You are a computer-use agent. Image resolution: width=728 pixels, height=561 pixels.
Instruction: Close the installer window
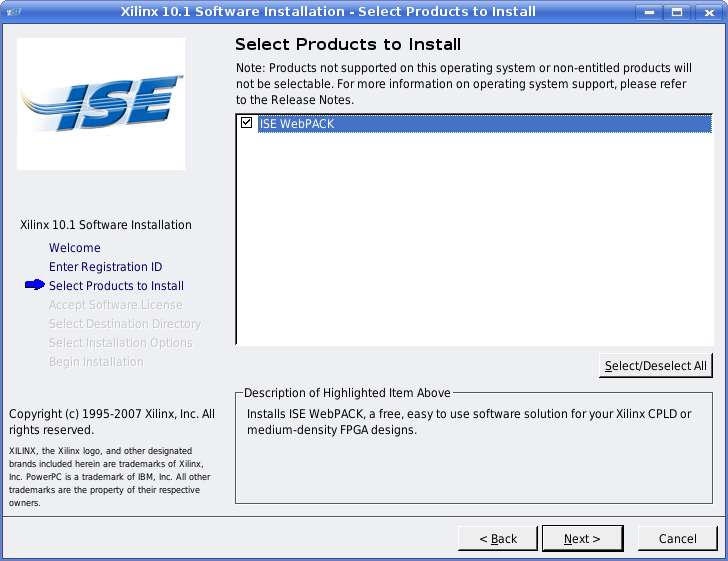pyautogui.click(x=704, y=12)
